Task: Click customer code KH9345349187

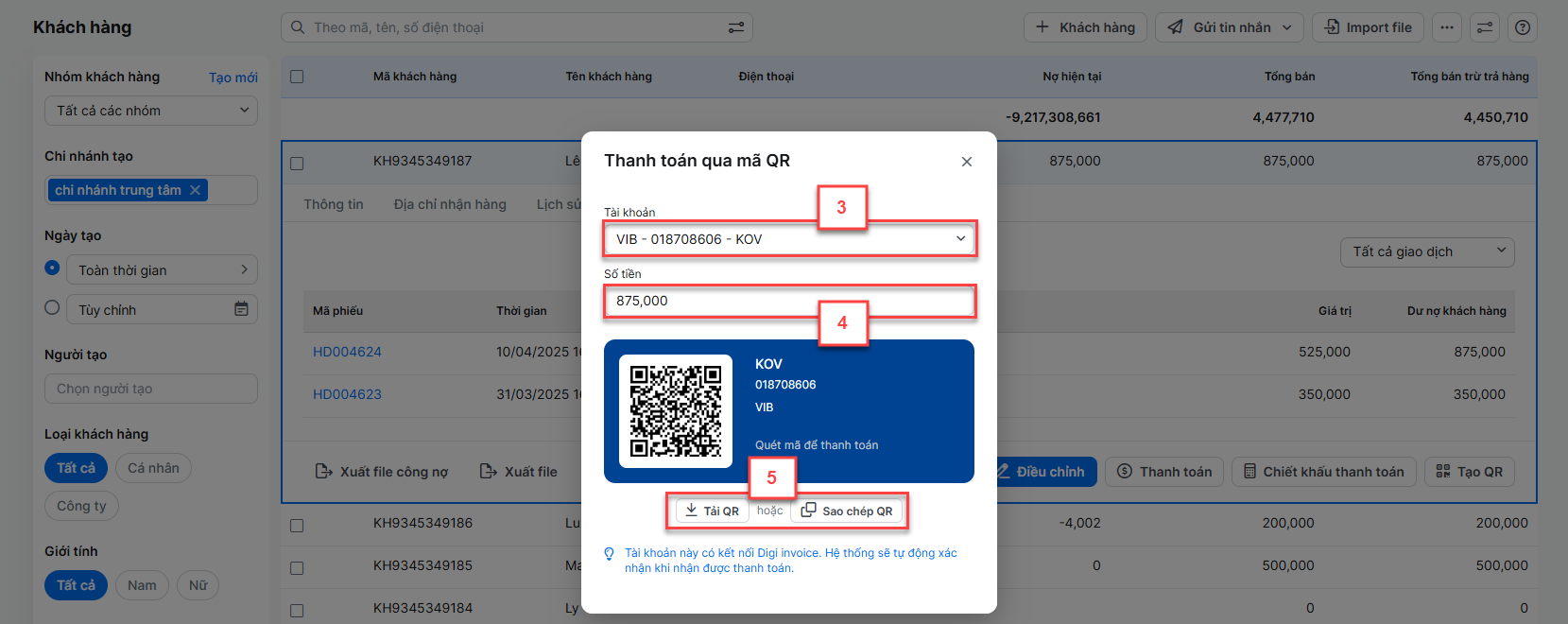Action: click(x=422, y=161)
